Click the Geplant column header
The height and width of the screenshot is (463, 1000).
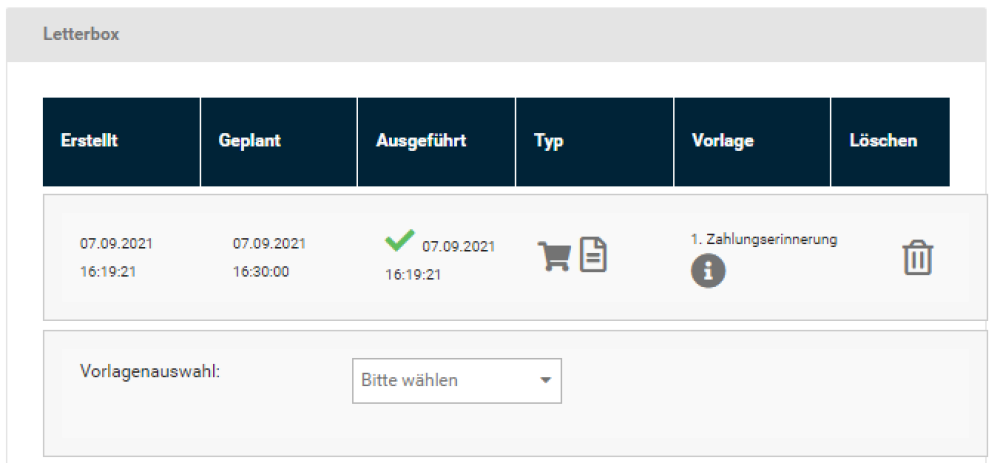249,141
